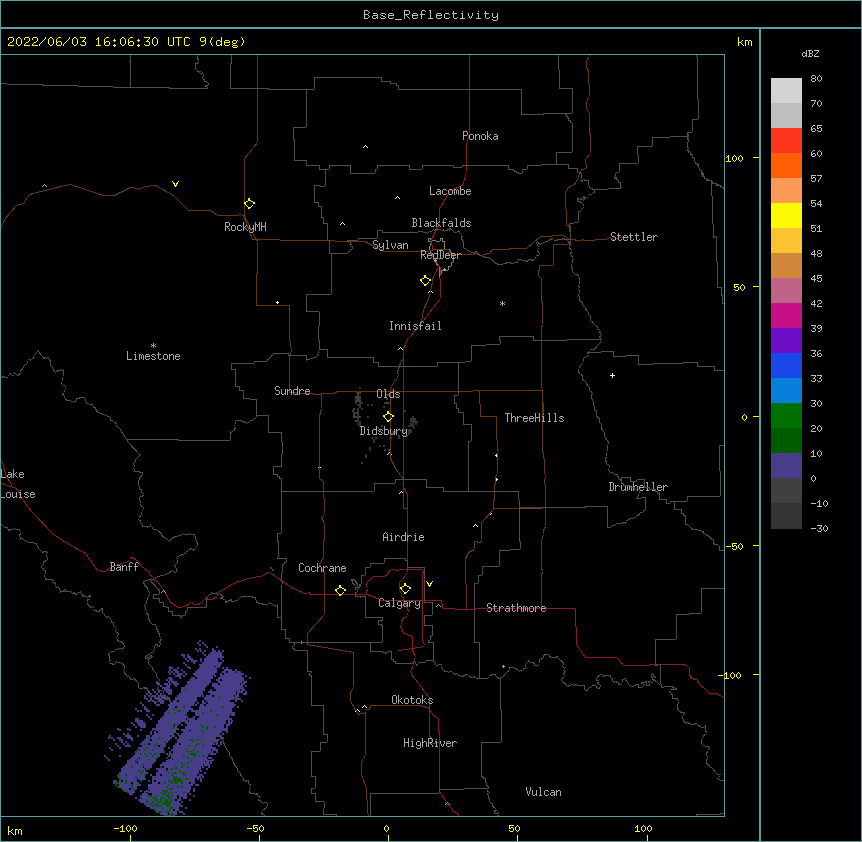This screenshot has width=862, height=842.
Task: Select the yellow diamond marker below Cochrane
Action: point(340,590)
